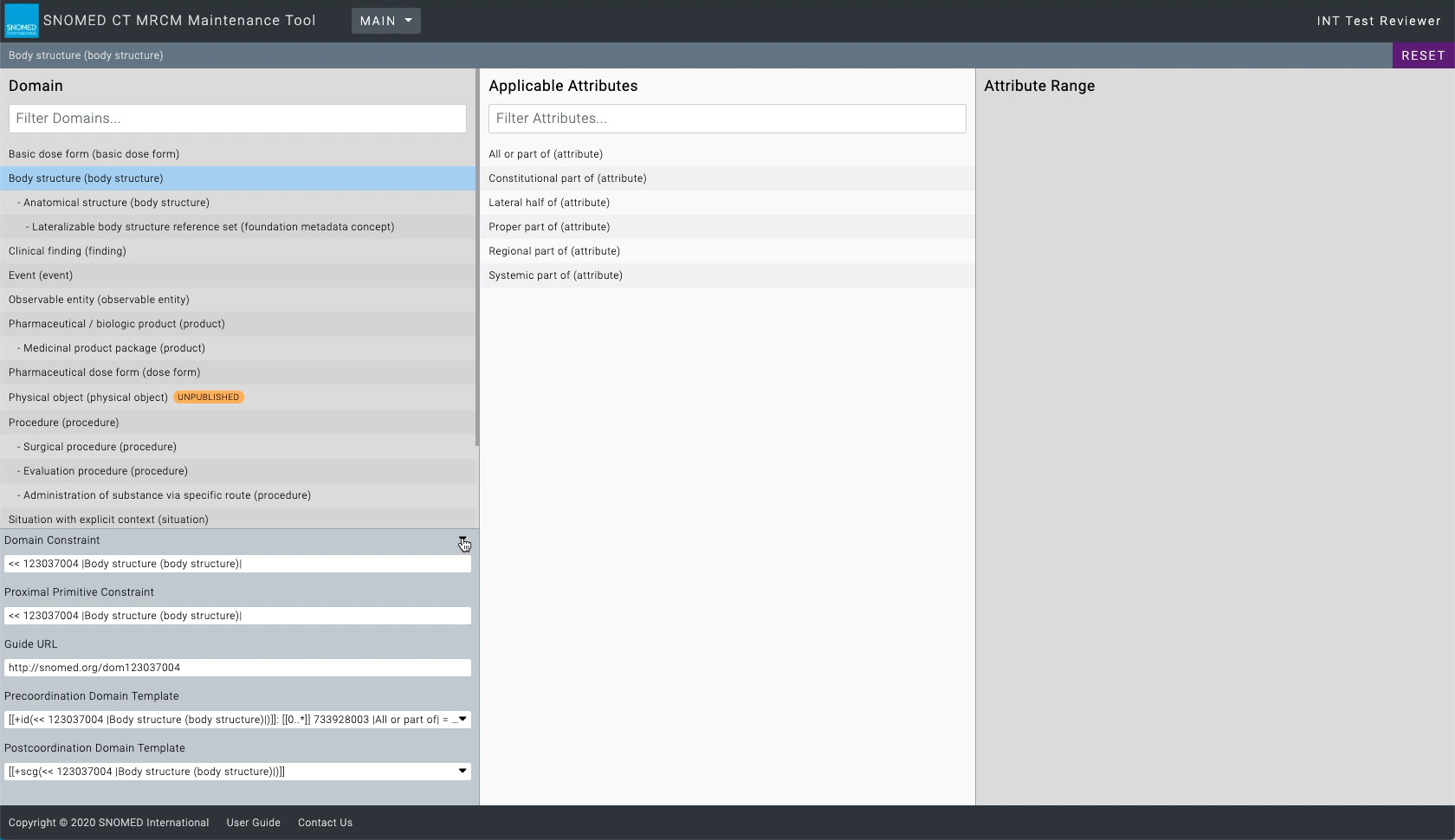1455x840 pixels.
Task: Click SNOMED CT MRCM Maintenance Tool title
Action: point(179,21)
